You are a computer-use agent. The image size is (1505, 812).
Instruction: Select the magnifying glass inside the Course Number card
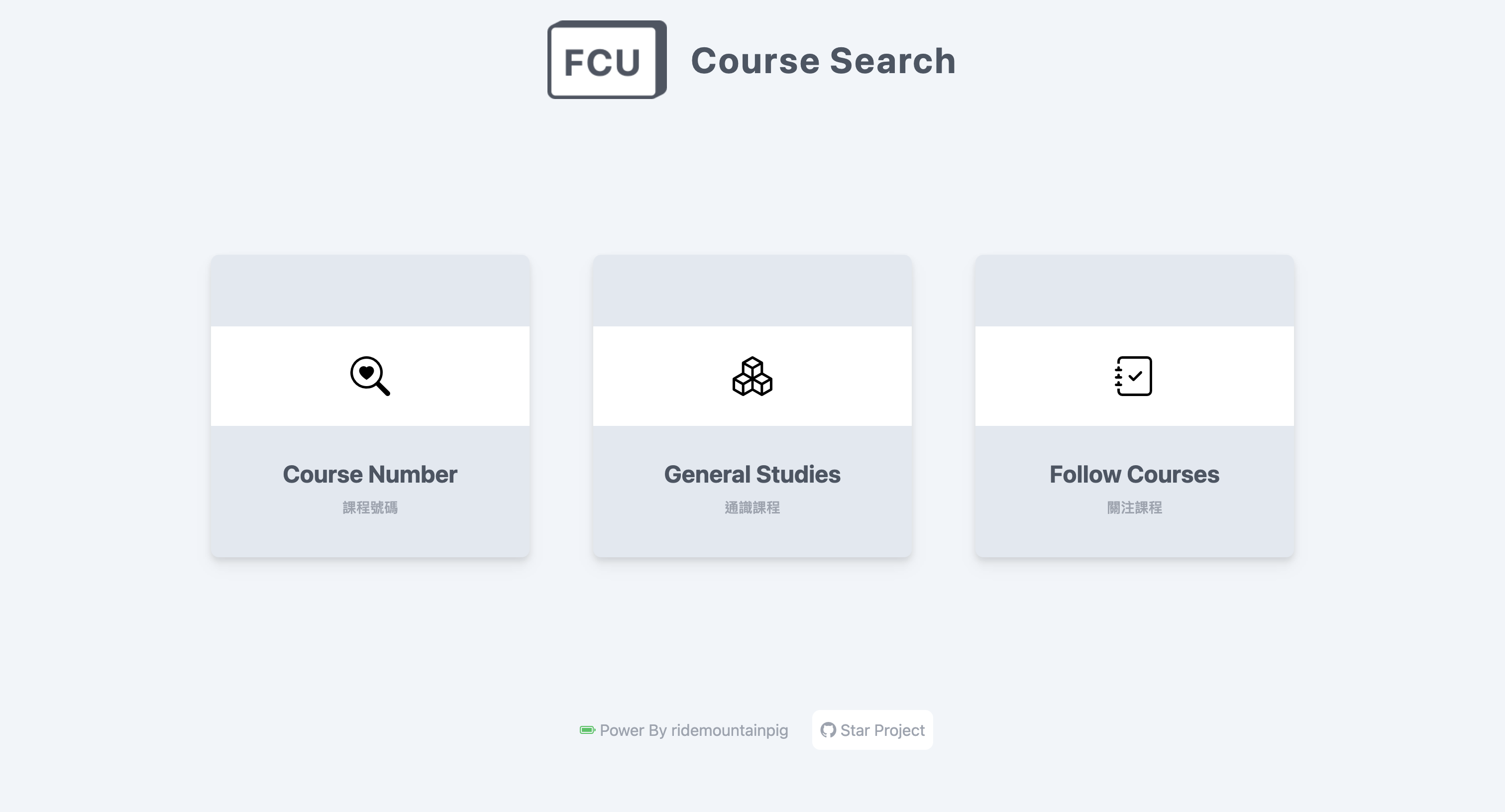point(370,376)
